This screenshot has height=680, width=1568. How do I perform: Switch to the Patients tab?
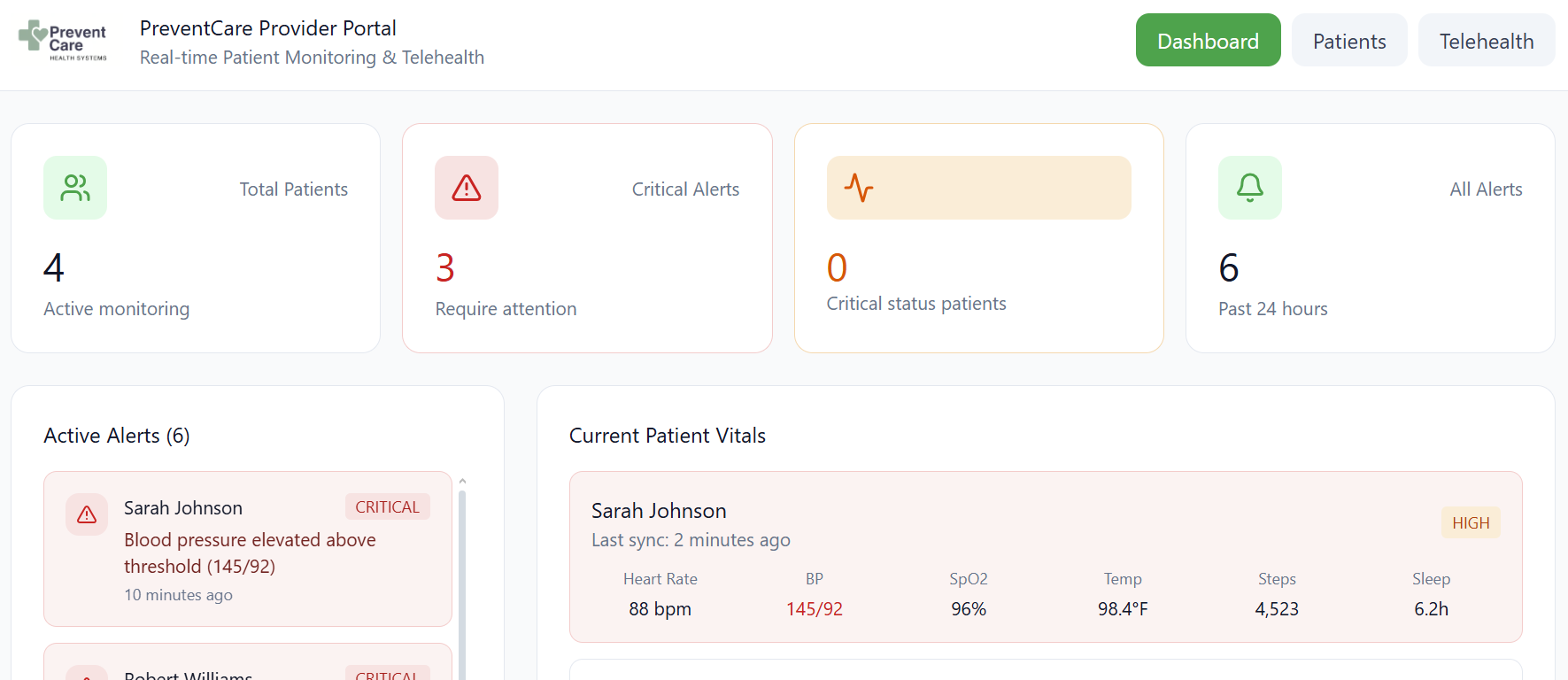click(1348, 41)
